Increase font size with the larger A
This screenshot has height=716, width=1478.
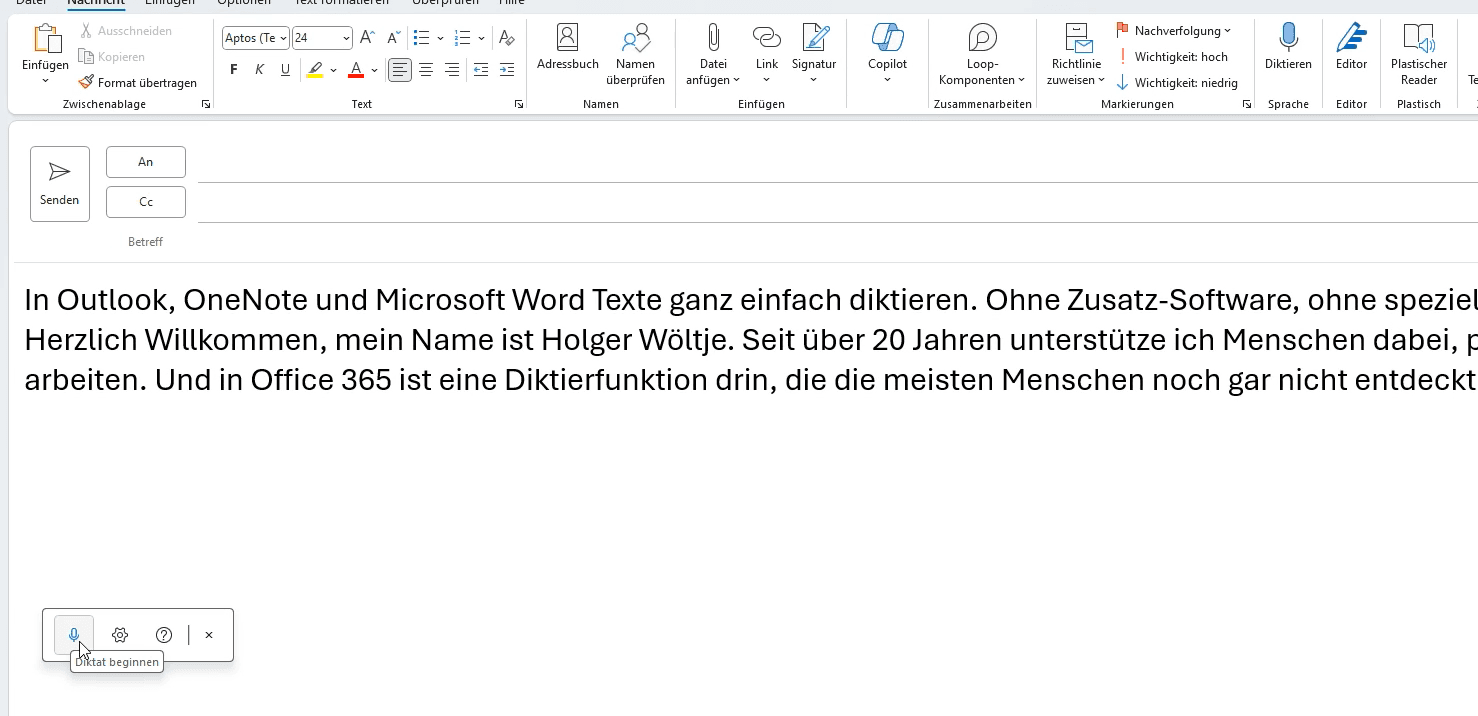pos(367,38)
